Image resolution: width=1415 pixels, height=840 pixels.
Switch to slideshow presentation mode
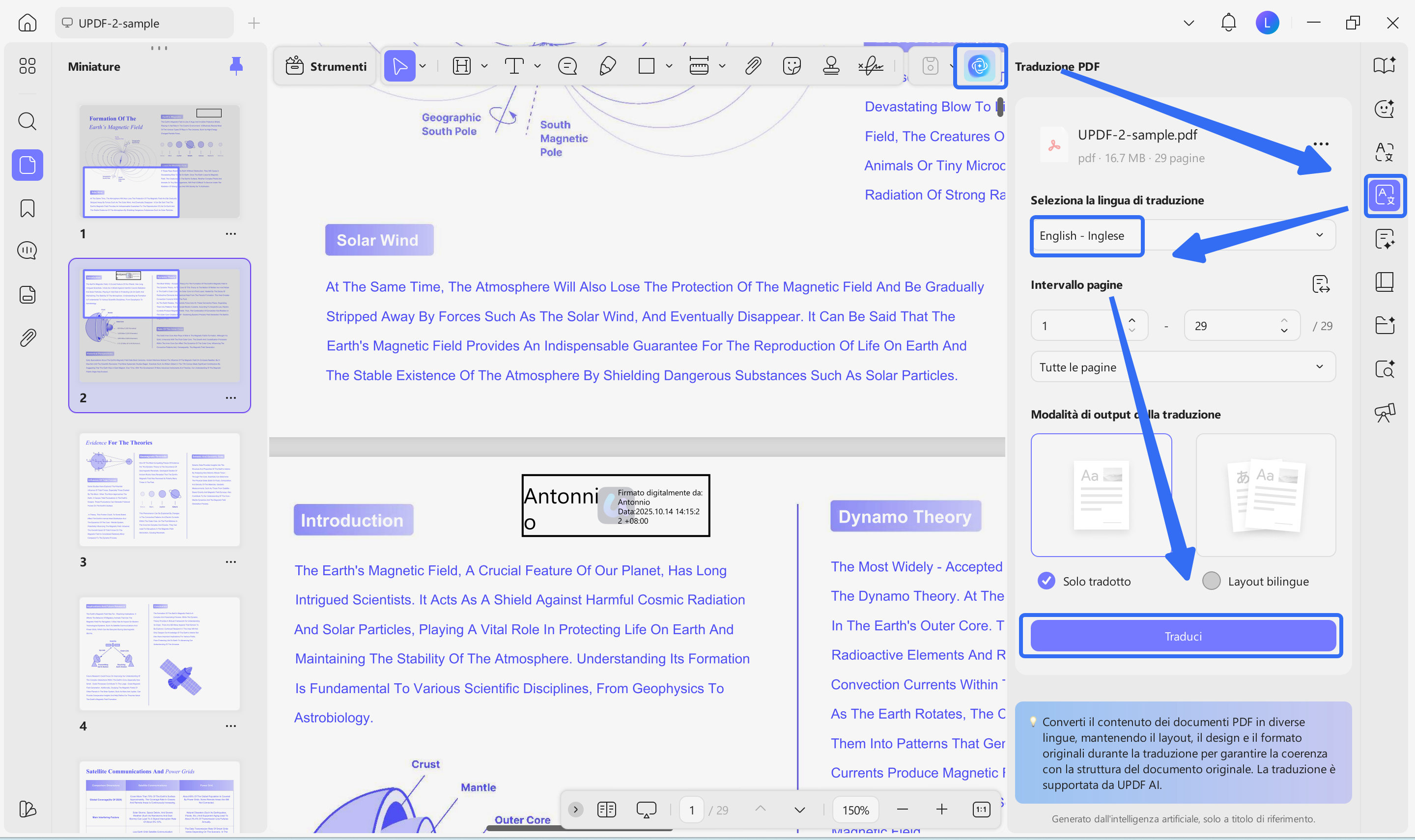[x=646, y=810]
